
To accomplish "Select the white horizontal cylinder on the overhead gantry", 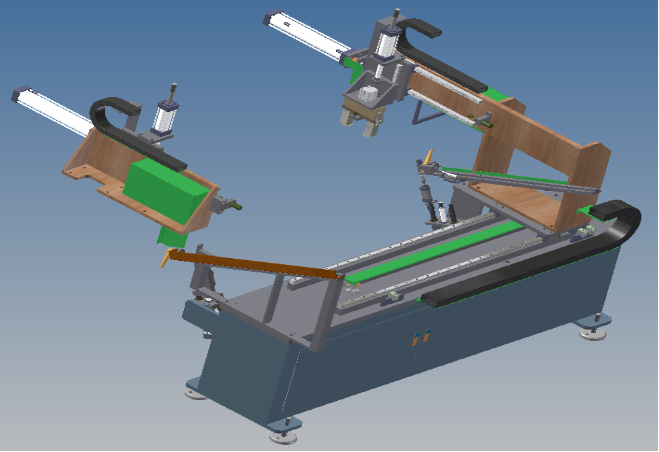I will [x=308, y=36].
